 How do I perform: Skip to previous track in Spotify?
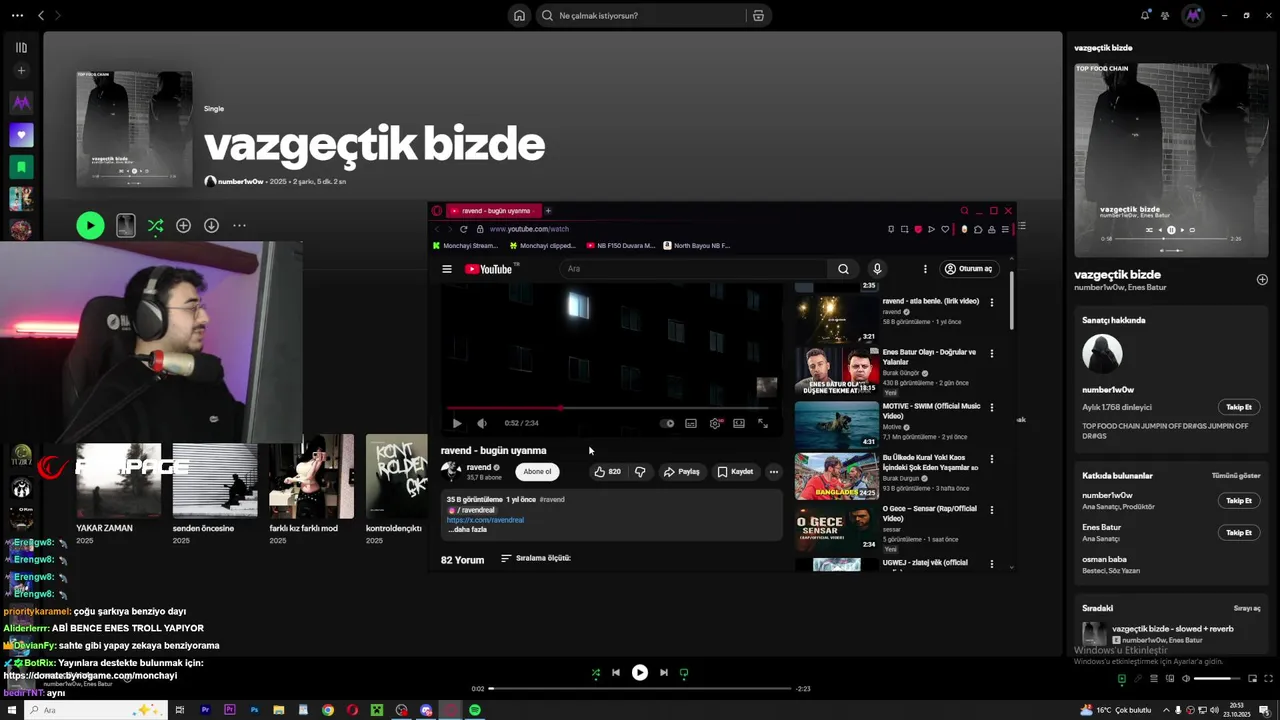click(x=616, y=673)
